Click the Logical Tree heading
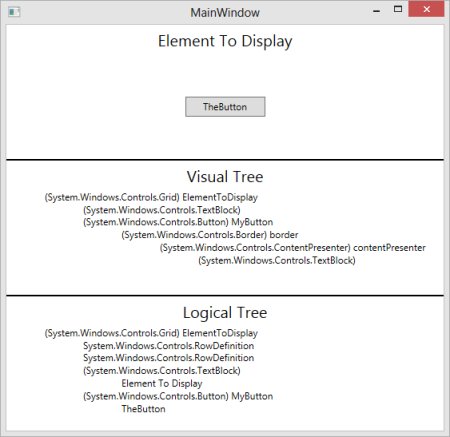The image size is (450, 437). (225, 313)
